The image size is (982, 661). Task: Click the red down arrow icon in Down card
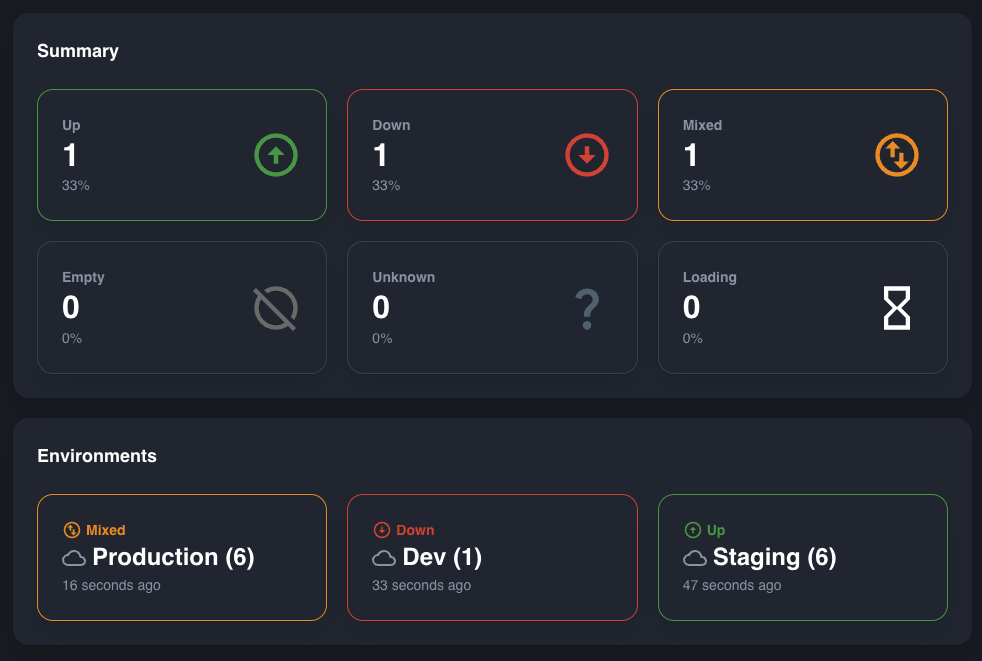(587, 155)
